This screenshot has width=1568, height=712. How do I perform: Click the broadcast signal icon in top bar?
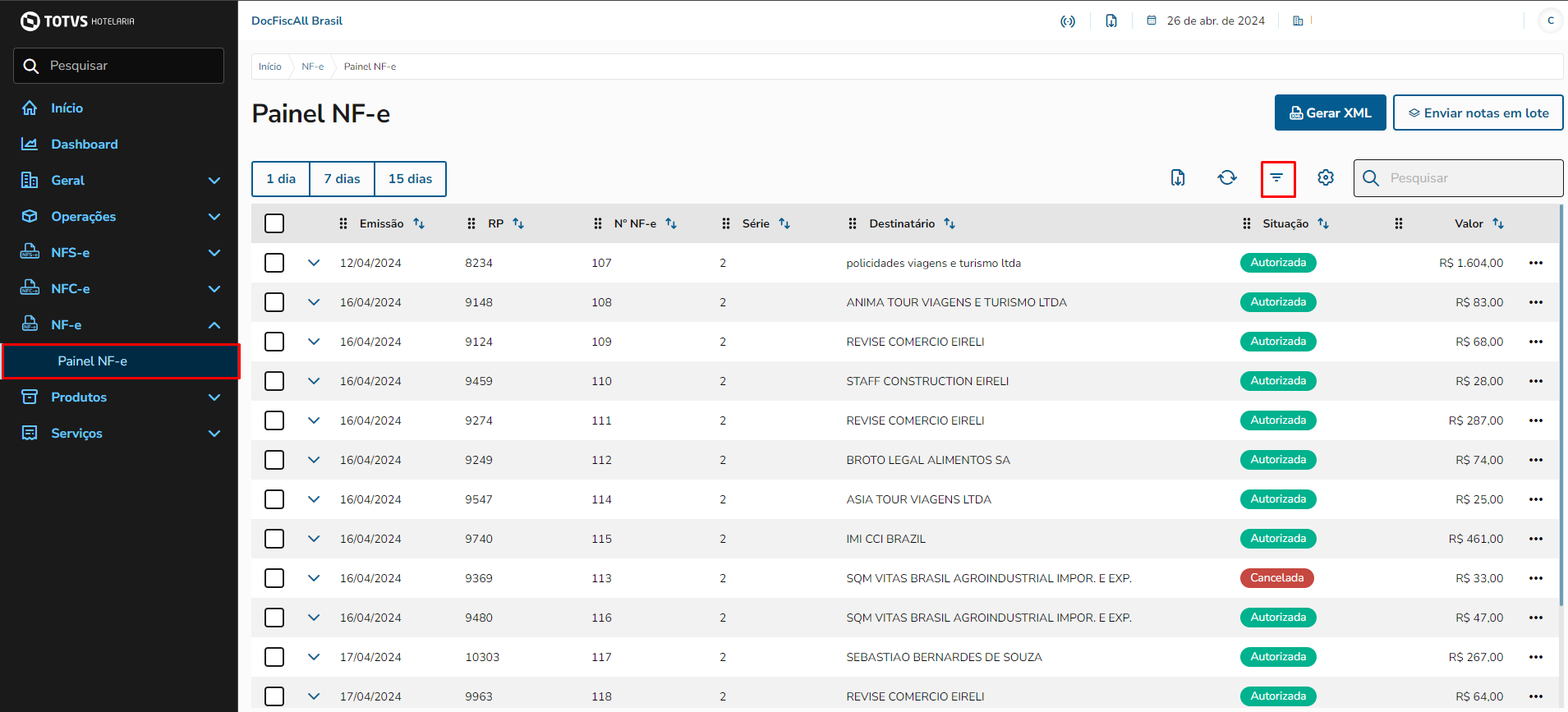tap(1068, 21)
